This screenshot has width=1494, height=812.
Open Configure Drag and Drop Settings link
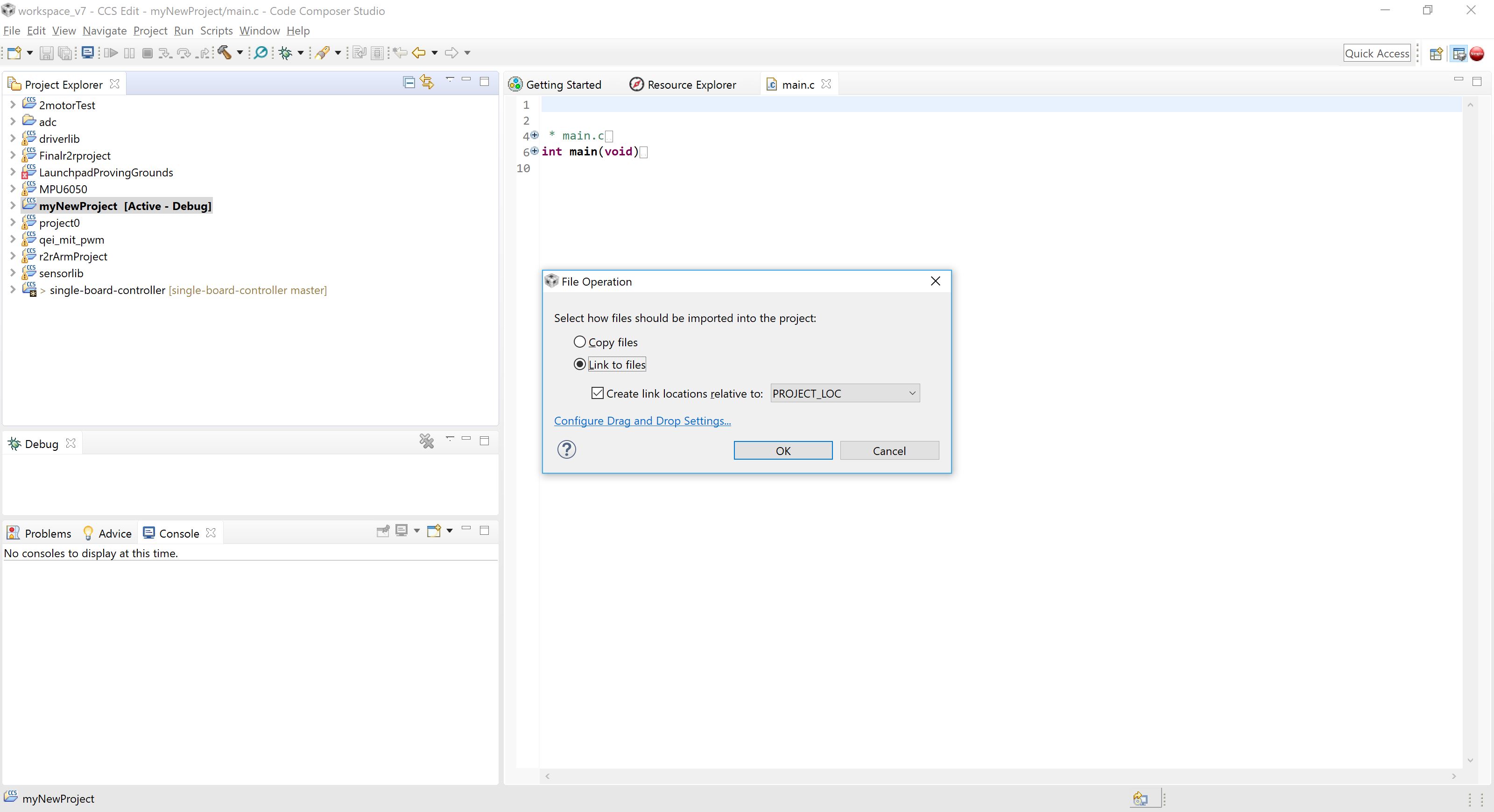pos(642,421)
